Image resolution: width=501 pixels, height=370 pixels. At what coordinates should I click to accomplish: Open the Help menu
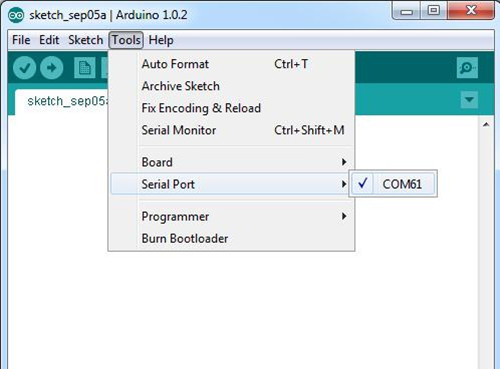tap(161, 40)
